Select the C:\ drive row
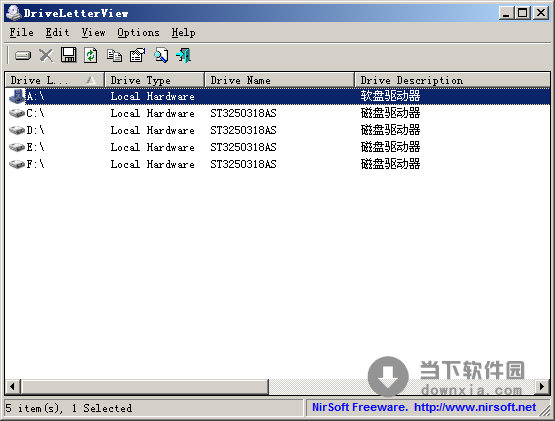This screenshot has height=421, width=555. [278, 113]
